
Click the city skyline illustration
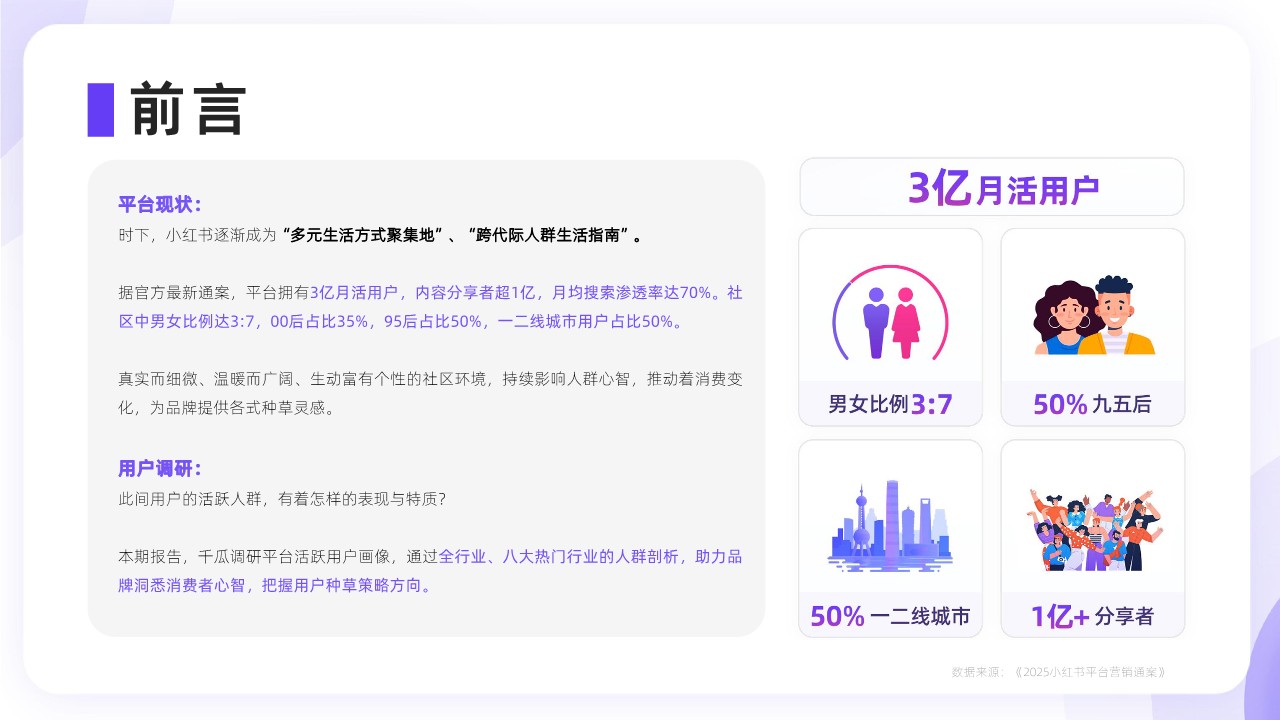tap(890, 526)
